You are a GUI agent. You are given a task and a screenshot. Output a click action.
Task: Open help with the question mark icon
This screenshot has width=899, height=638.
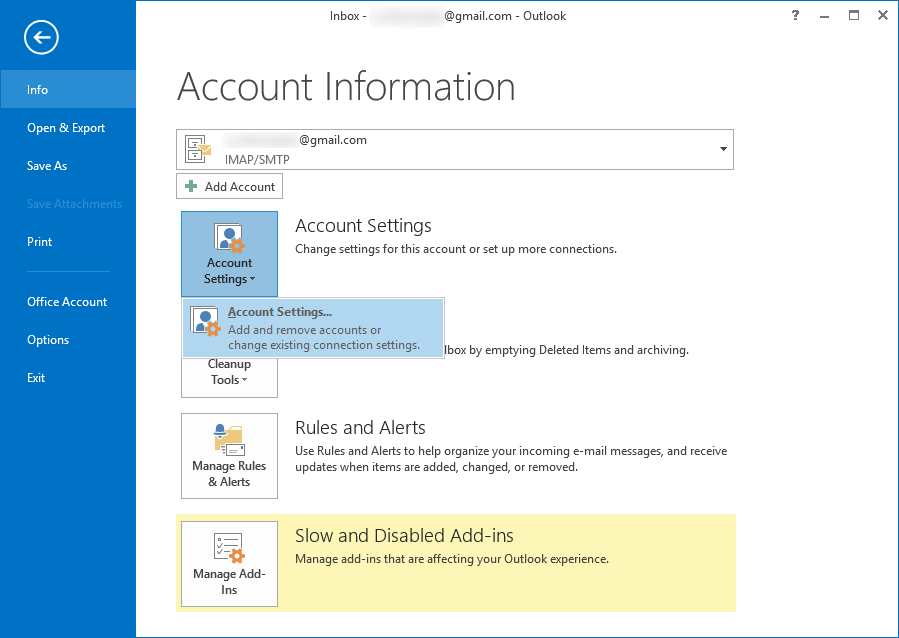pos(795,15)
